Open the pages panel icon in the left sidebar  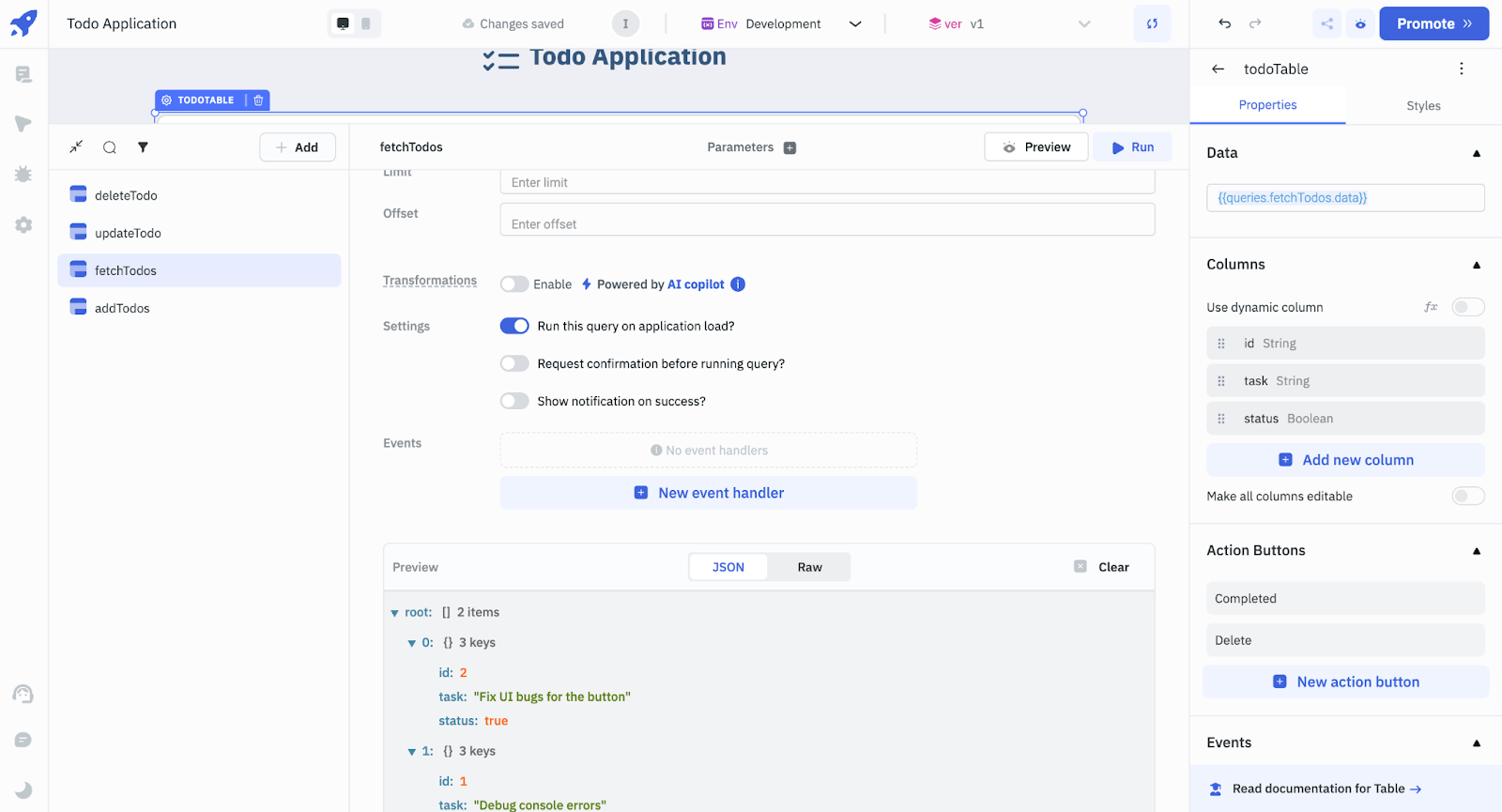pyautogui.click(x=23, y=74)
